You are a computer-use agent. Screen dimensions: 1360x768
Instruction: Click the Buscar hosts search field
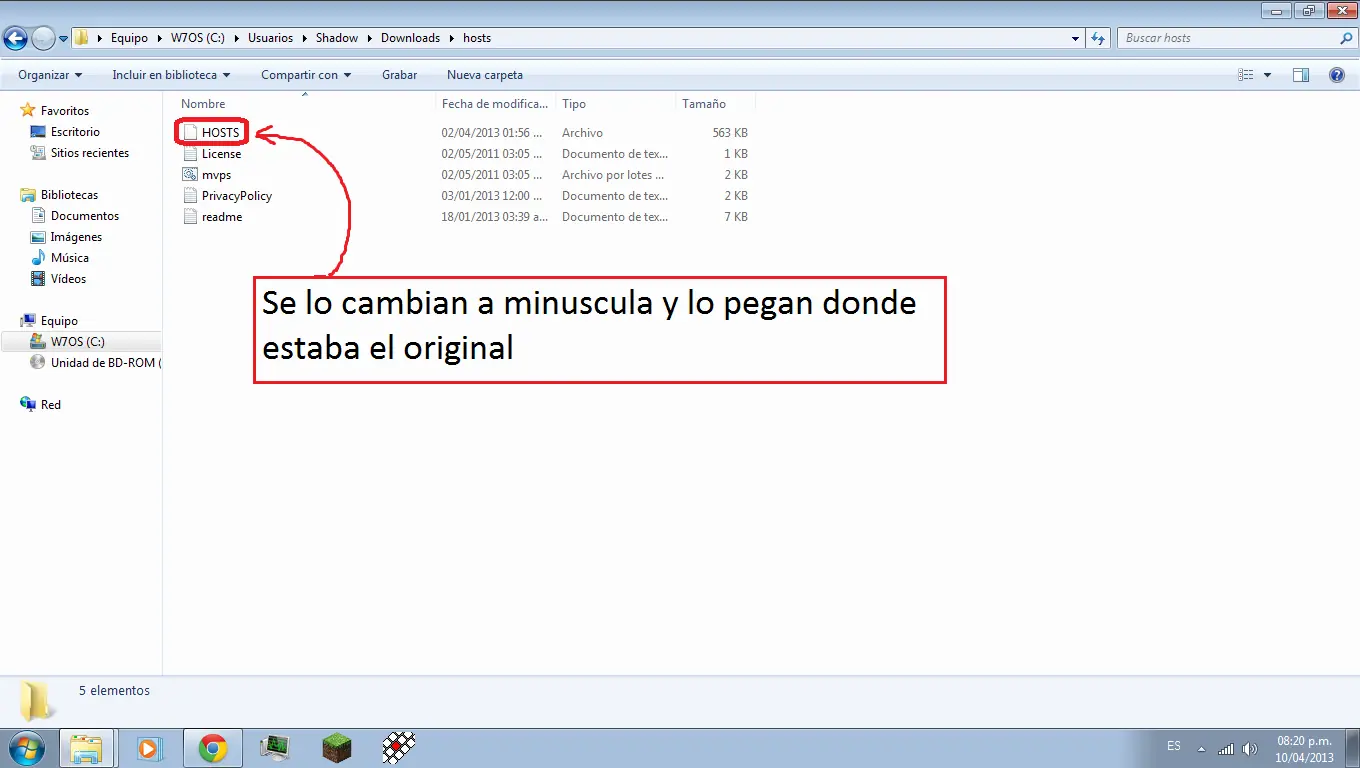1228,38
